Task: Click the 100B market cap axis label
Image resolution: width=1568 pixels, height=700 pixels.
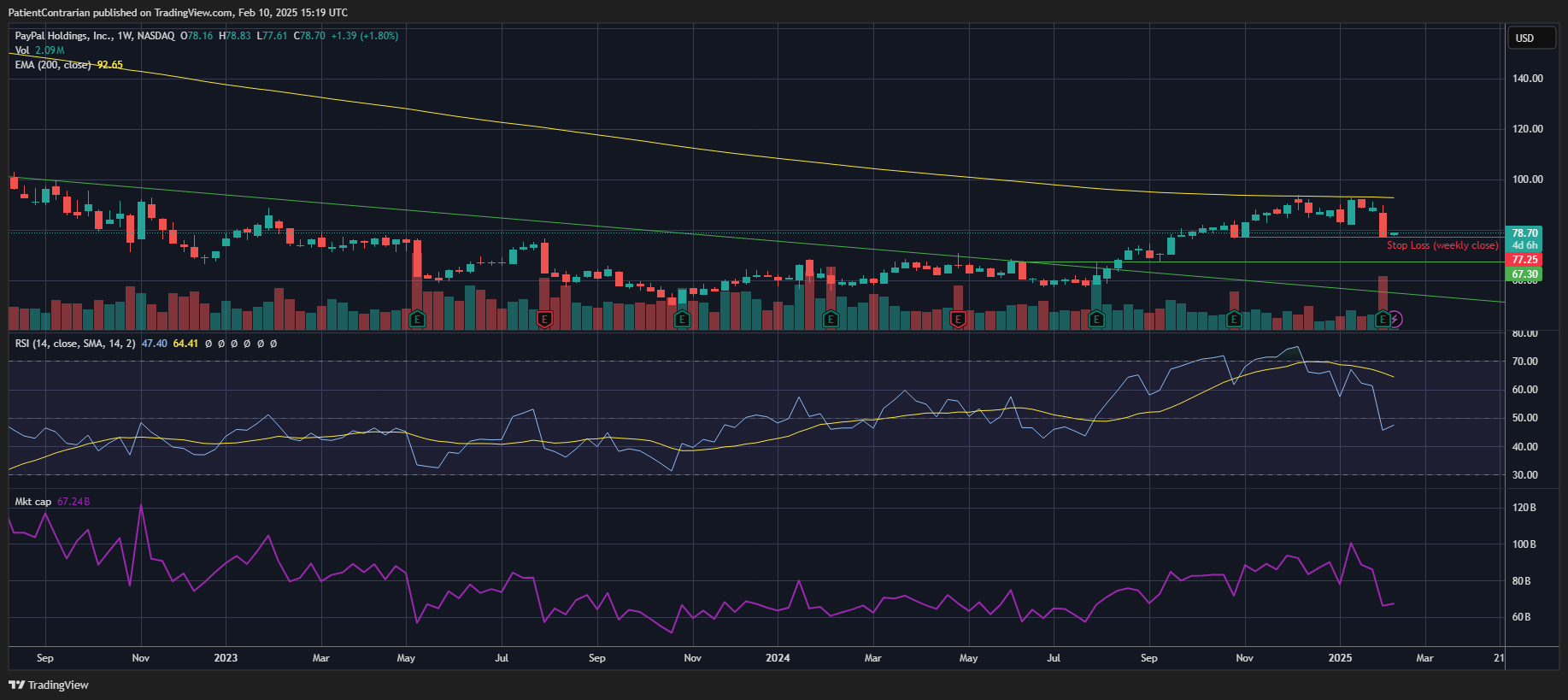Action: (x=1524, y=544)
